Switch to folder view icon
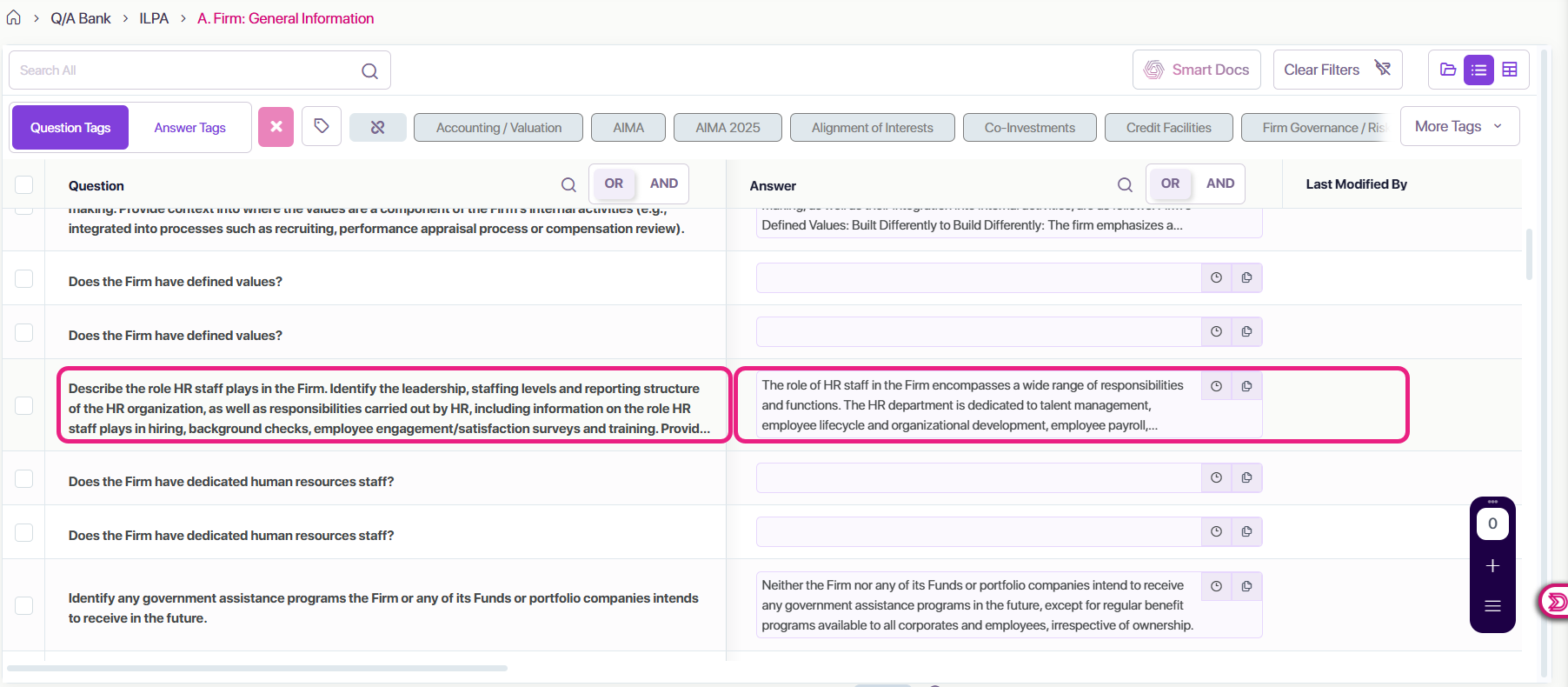 click(1448, 70)
